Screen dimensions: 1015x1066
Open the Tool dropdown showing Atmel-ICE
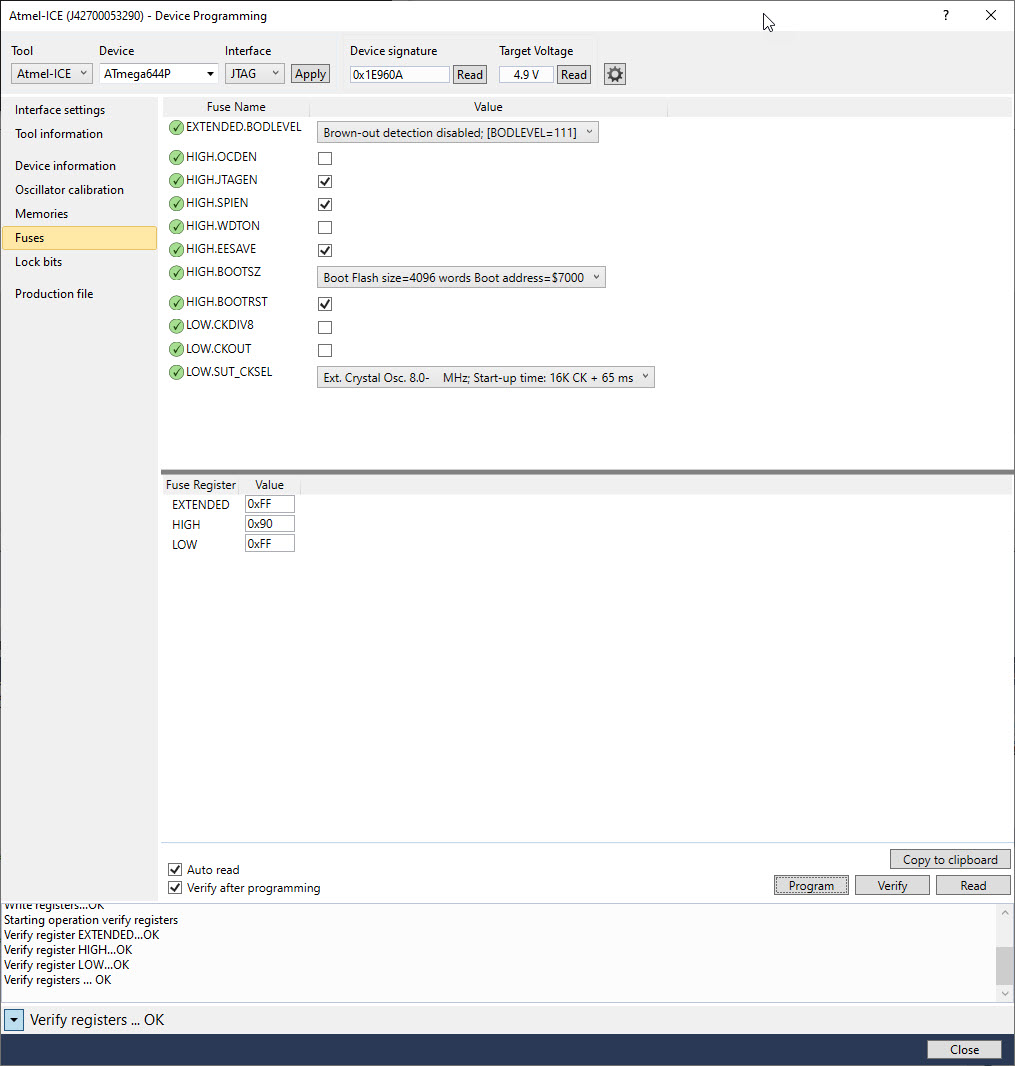[52, 73]
